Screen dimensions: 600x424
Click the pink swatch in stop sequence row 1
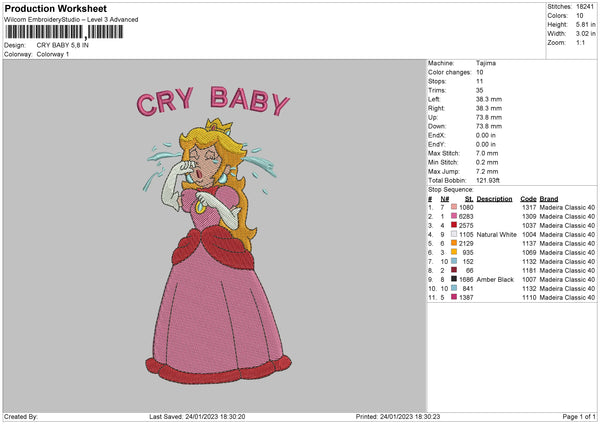pyautogui.click(x=454, y=207)
